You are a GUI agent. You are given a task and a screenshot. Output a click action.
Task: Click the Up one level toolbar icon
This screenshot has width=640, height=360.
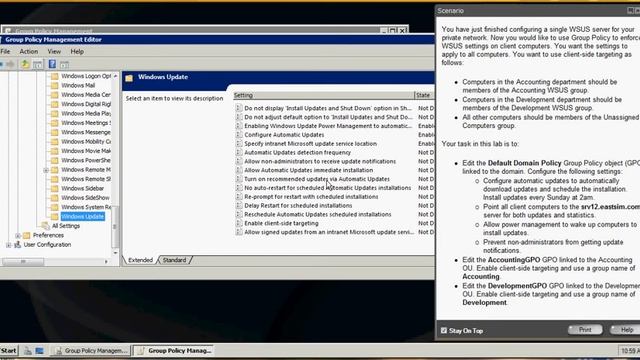pos(25,64)
